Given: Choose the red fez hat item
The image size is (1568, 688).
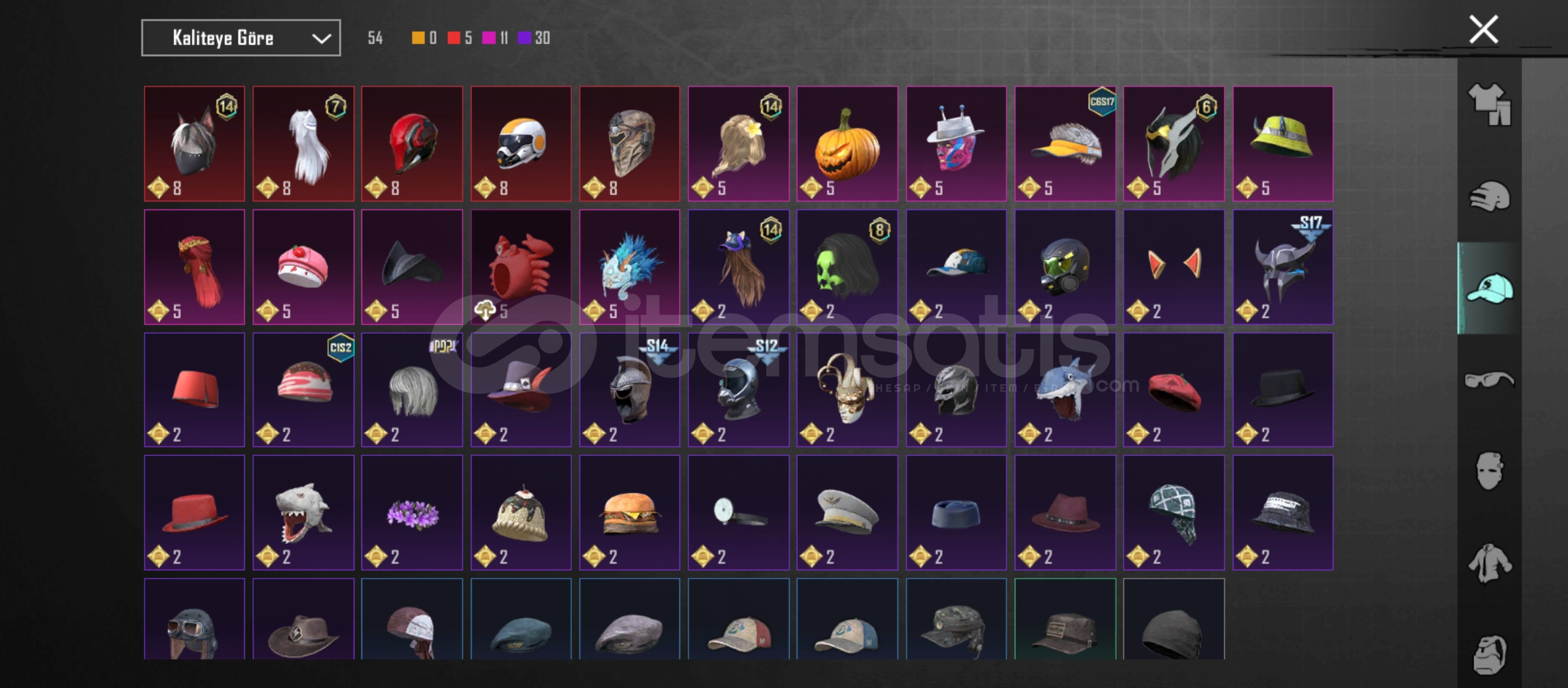Looking at the screenshot, I should 194,390.
